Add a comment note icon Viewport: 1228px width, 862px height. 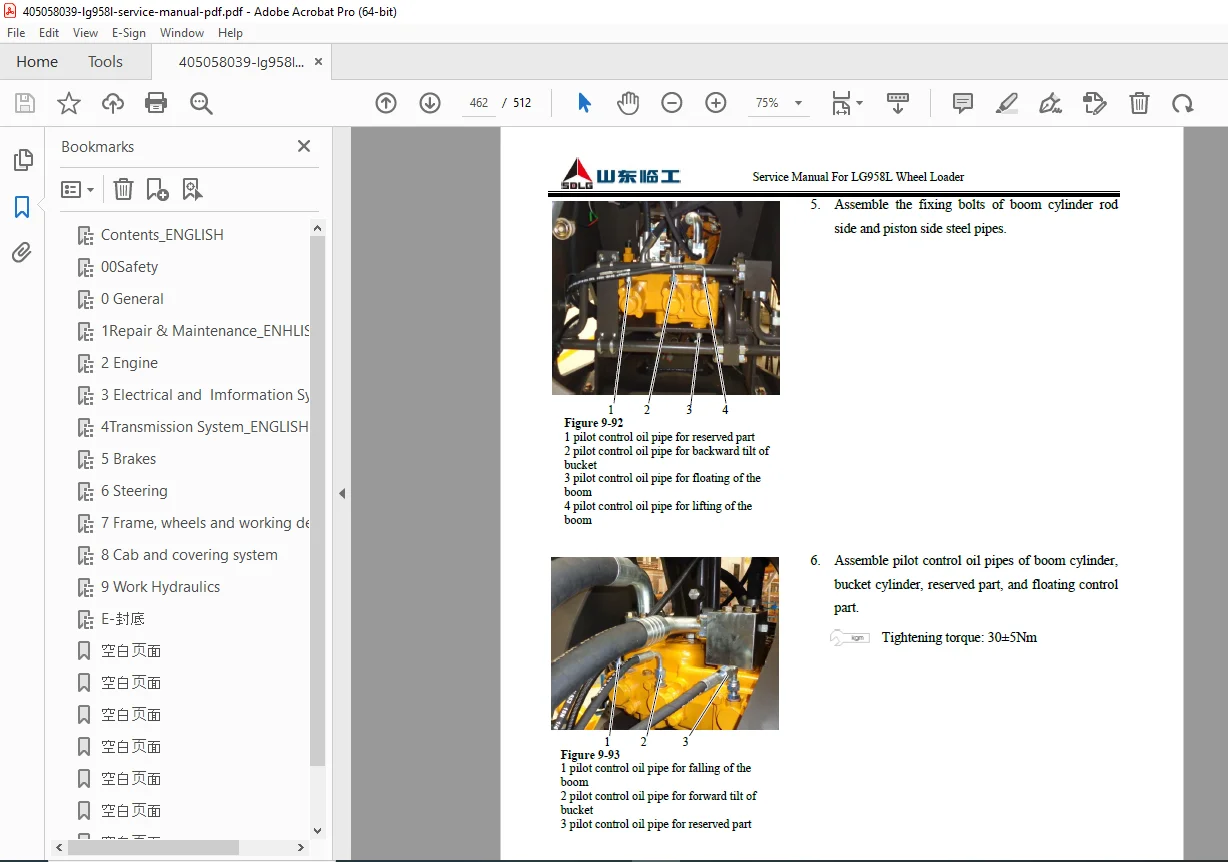point(963,103)
